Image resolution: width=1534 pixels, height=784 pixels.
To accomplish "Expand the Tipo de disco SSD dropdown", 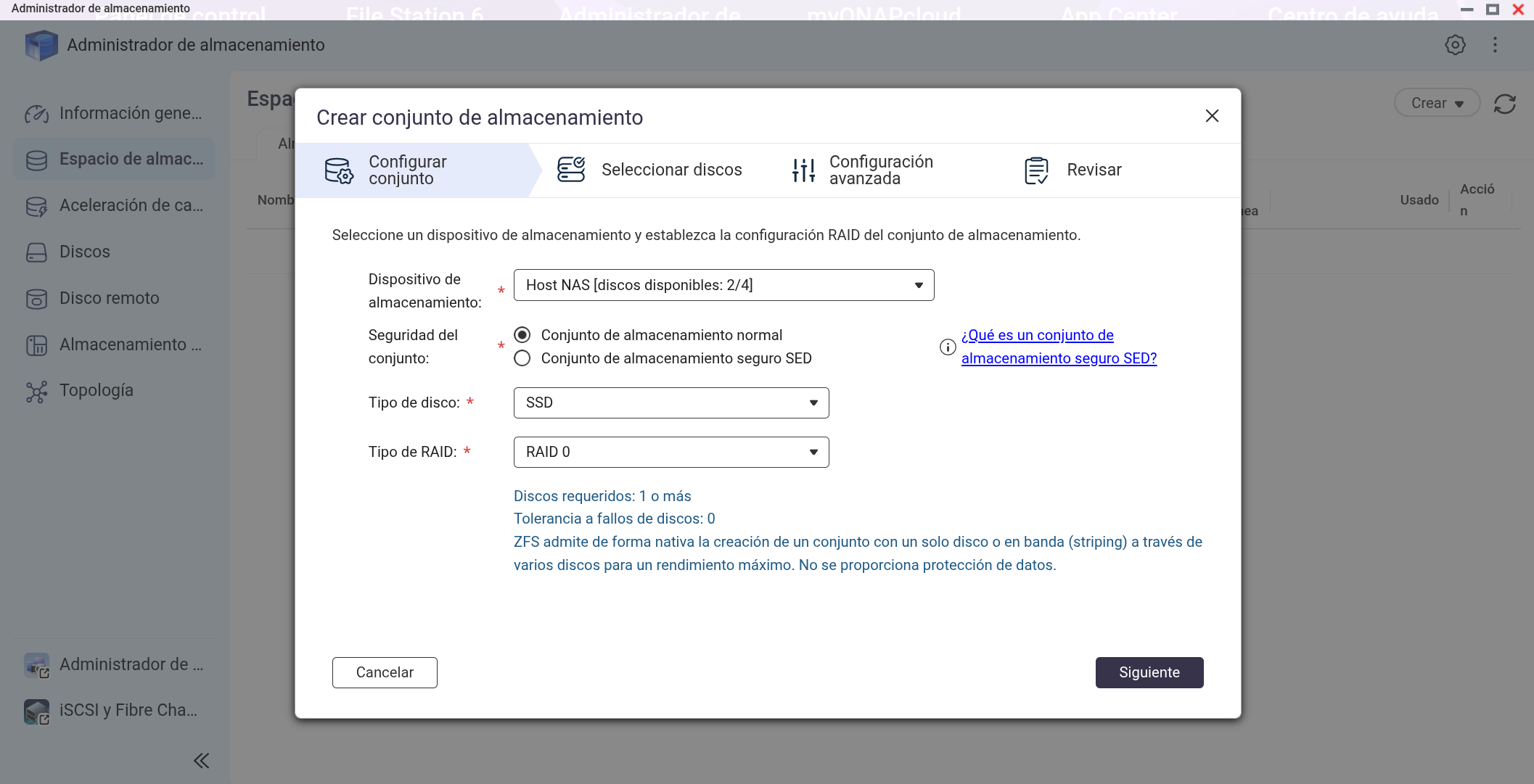I will click(670, 403).
